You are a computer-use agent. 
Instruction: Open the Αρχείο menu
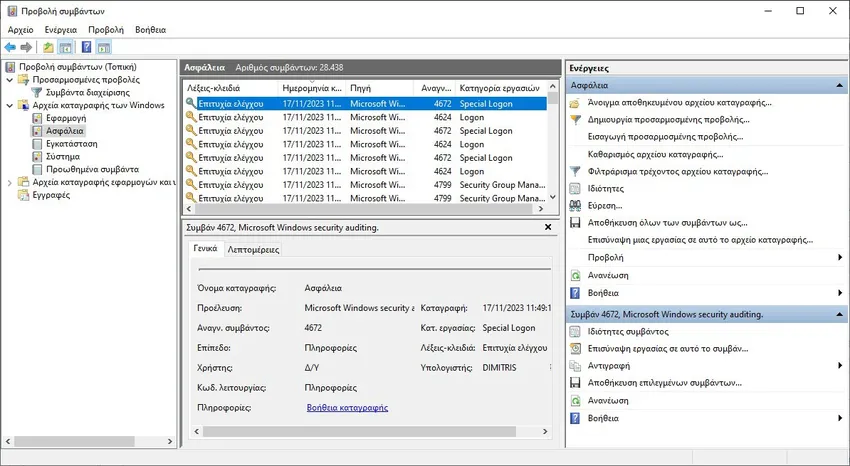[21, 30]
